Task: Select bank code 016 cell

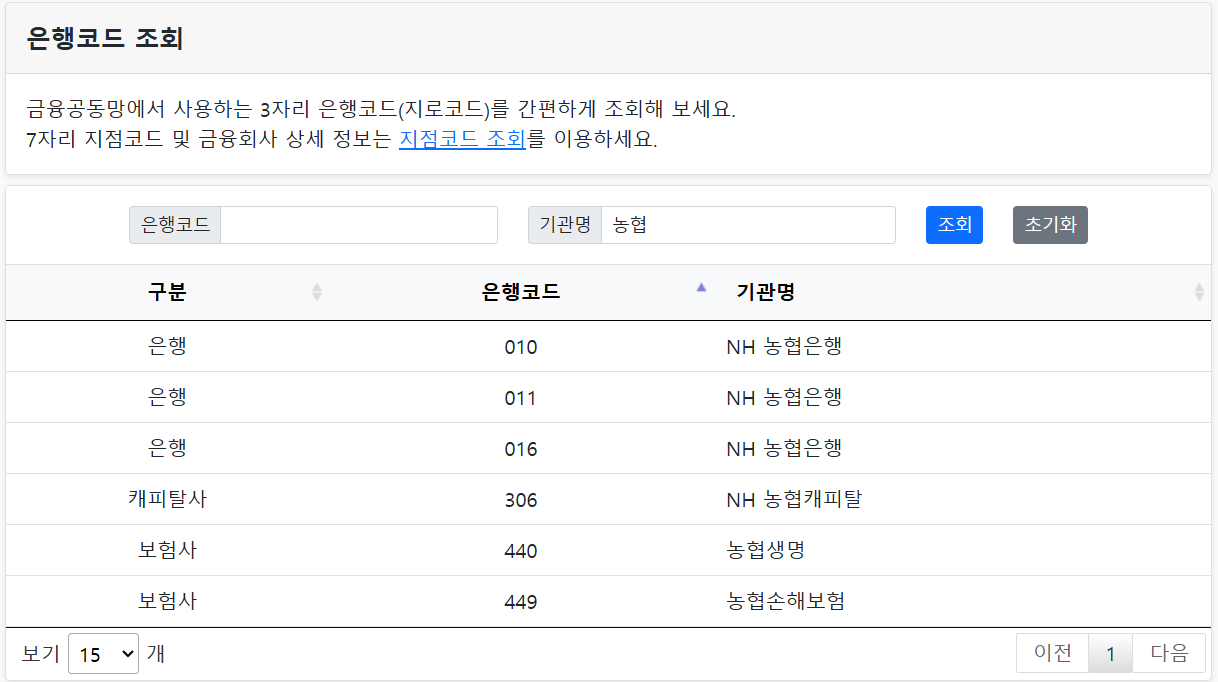Action: pos(520,449)
